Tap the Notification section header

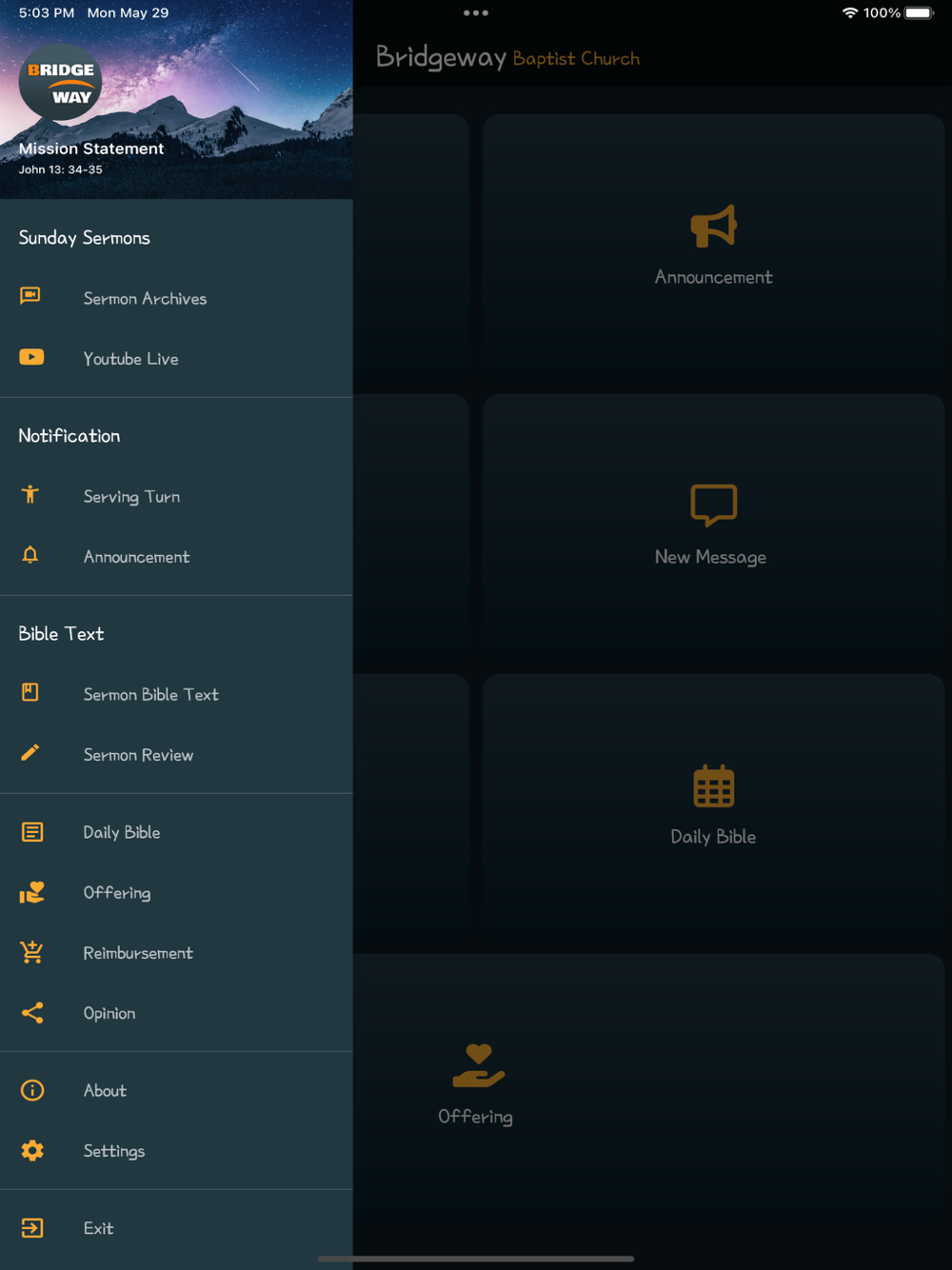[x=69, y=435]
